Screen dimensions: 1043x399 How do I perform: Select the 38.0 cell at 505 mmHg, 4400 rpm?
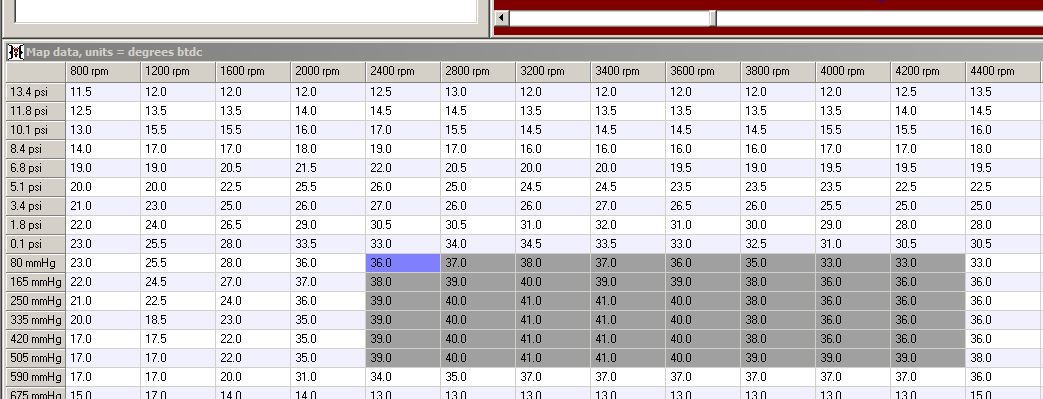1003,358
